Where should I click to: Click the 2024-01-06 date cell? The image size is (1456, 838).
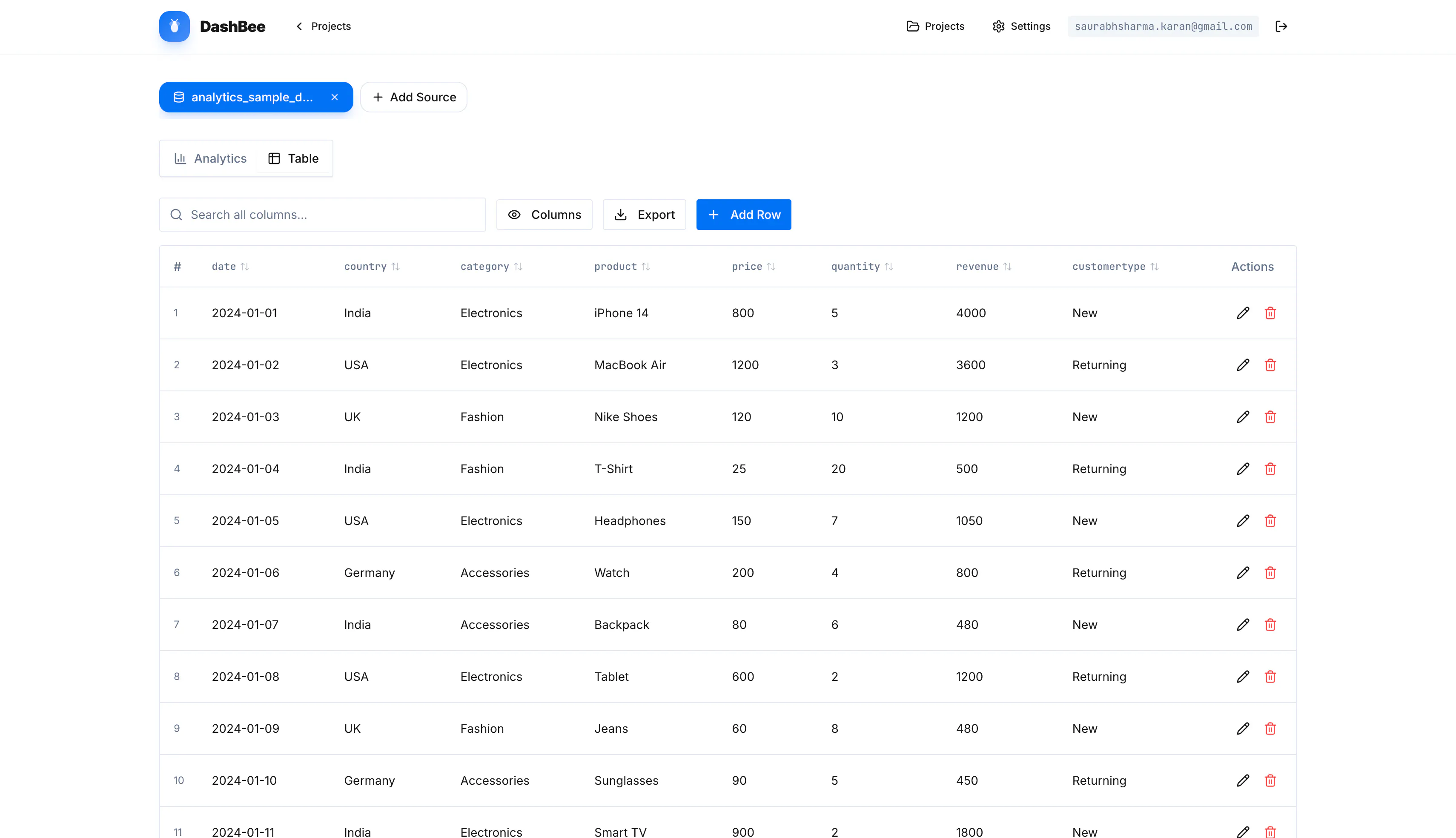(x=246, y=573)
